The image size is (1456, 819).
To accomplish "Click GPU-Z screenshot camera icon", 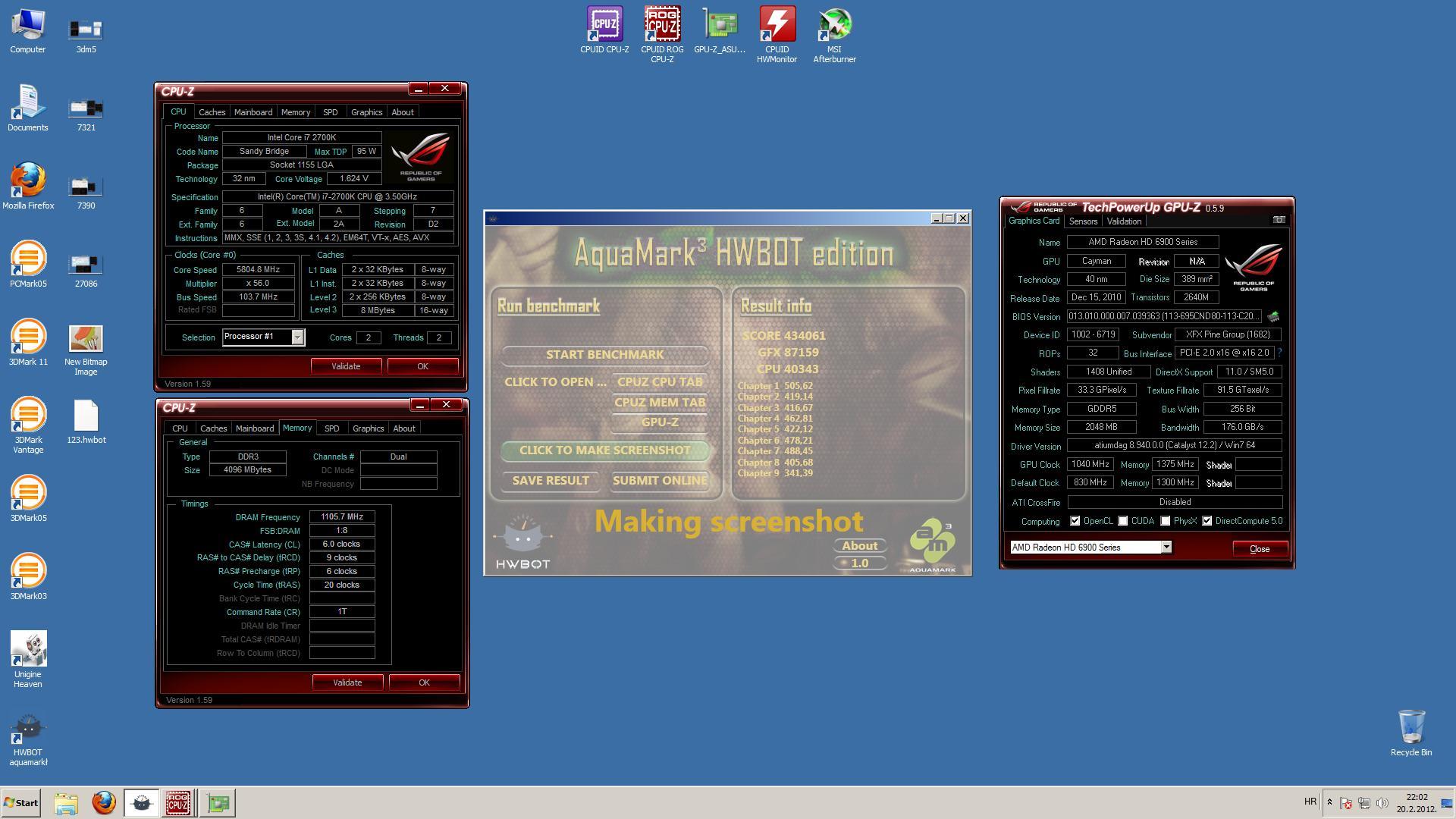I will [1279, 220].
